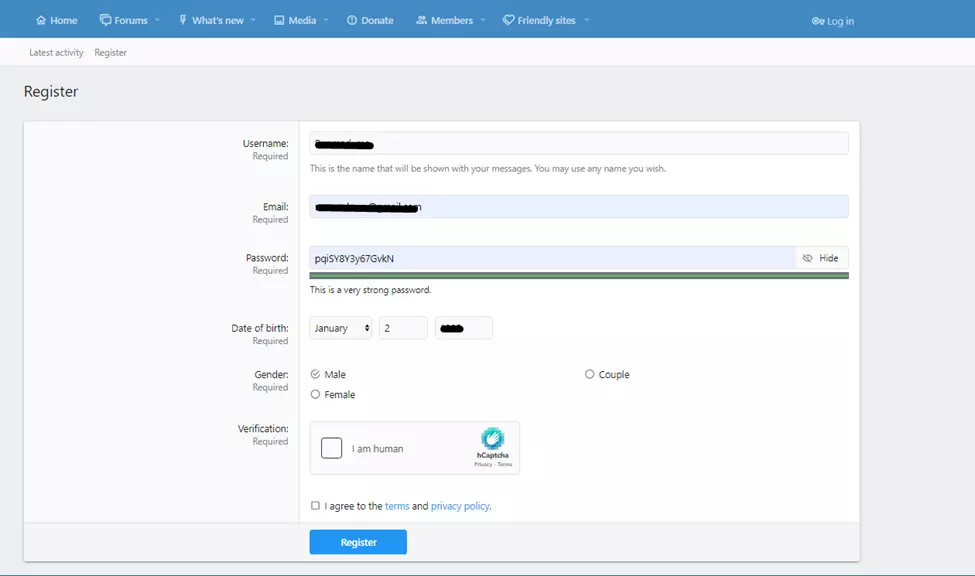Open the Register sub-tab
Screen dimensions: 975x576
111,53
